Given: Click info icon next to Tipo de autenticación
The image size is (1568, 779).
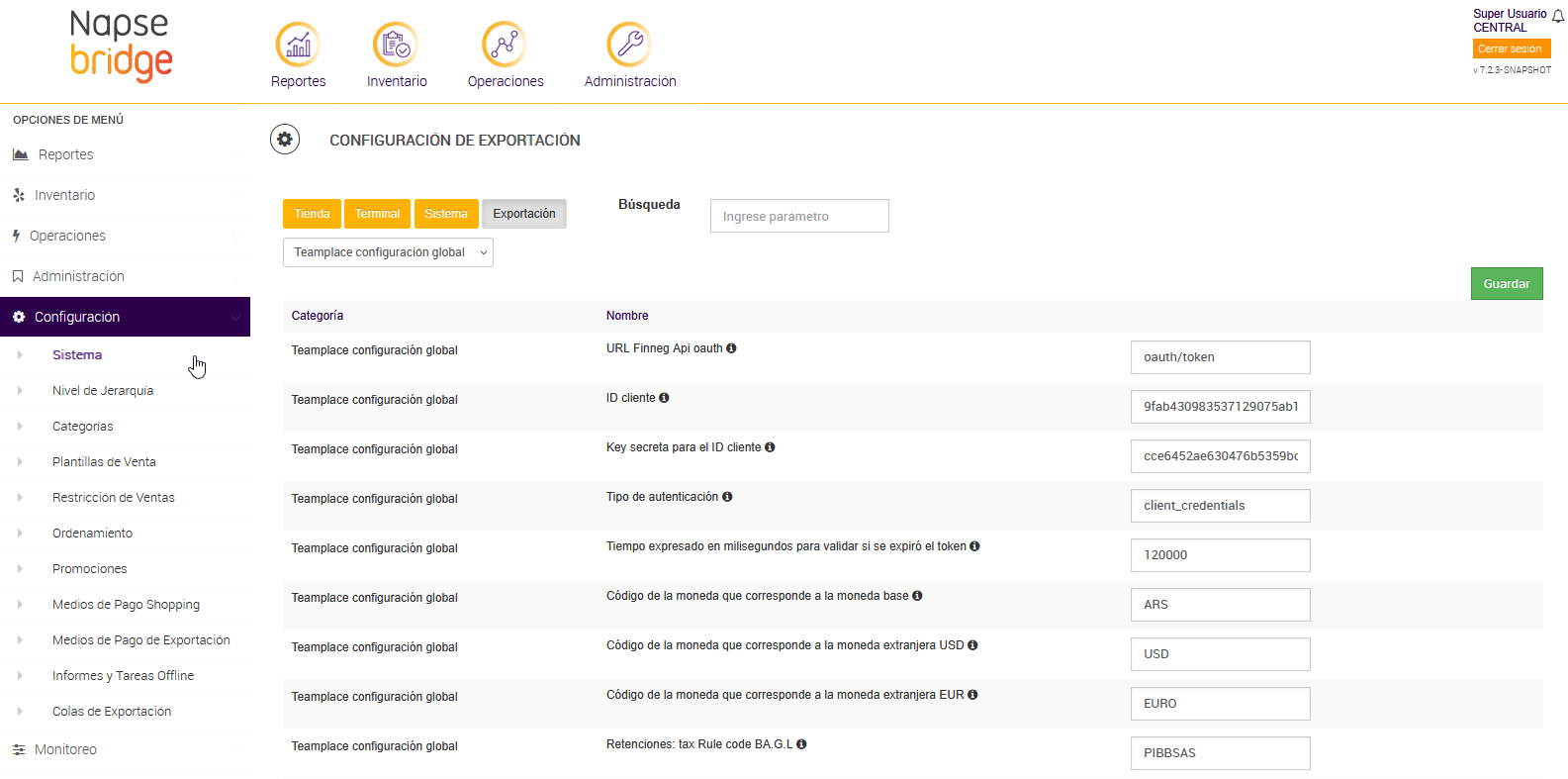Looking at the screenshot, I should click(727, 497).
